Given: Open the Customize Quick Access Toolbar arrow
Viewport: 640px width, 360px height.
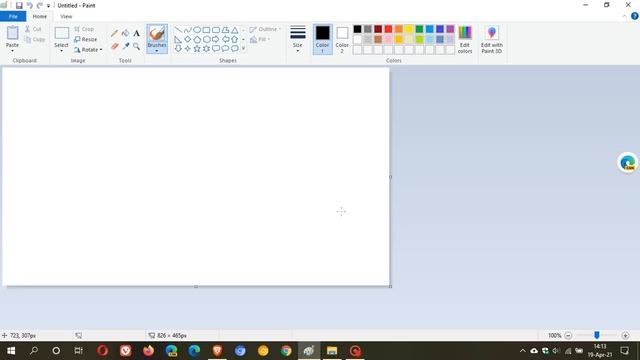Looking at the screenshot, I should pyautogui.click(x=48, y=6).
